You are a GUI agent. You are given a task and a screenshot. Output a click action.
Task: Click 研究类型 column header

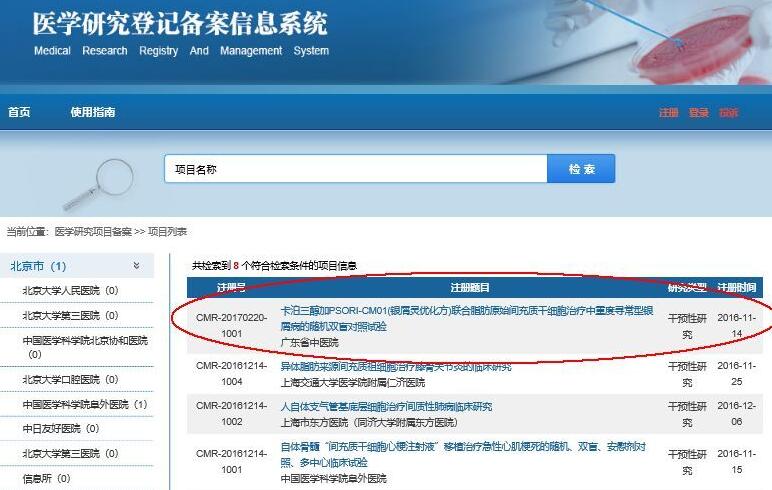pyautogui.click(x=687, y=288)
